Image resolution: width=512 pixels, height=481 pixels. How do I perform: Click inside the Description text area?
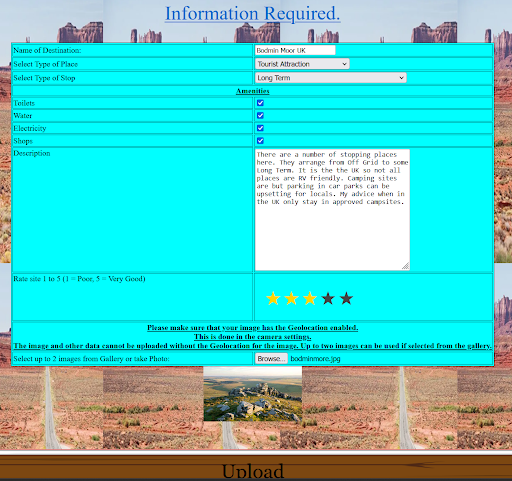coord(332,210)
